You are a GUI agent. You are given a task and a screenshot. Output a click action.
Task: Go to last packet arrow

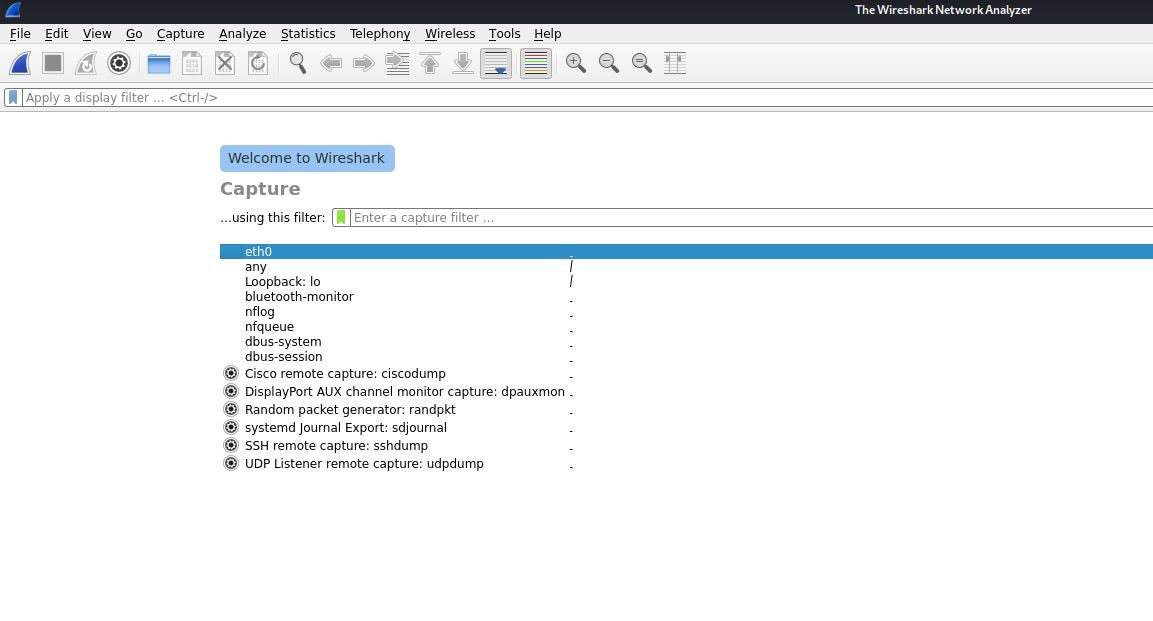click(x=463, y=63)
